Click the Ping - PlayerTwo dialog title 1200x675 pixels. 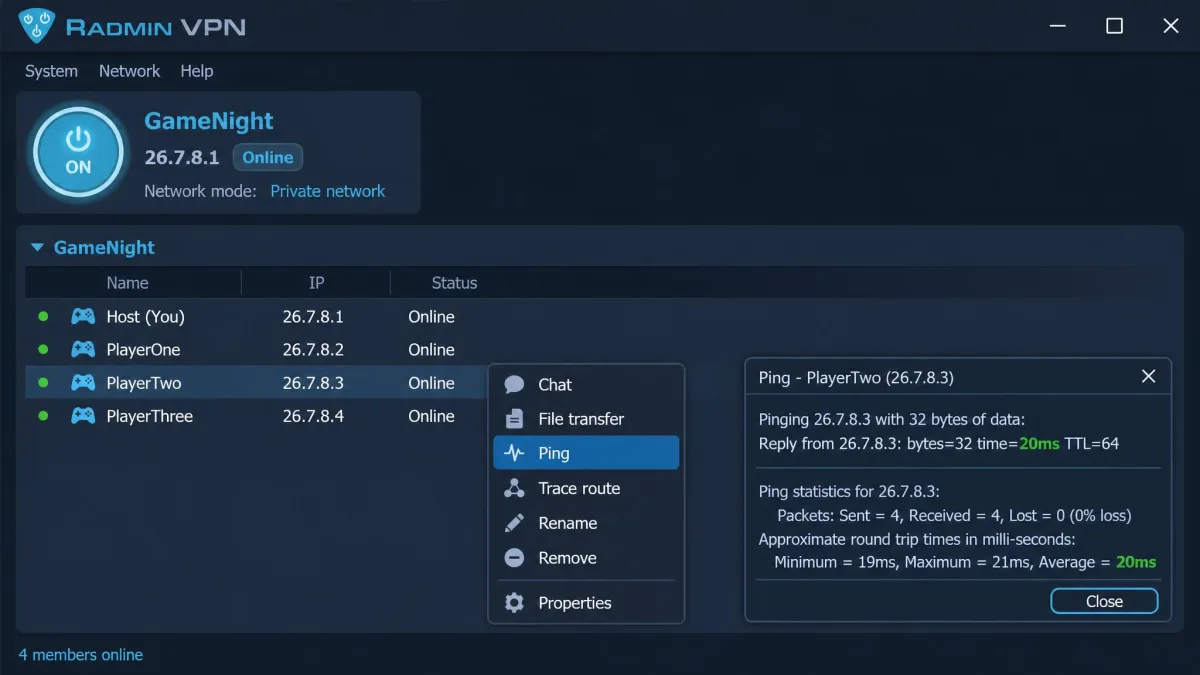856,377
